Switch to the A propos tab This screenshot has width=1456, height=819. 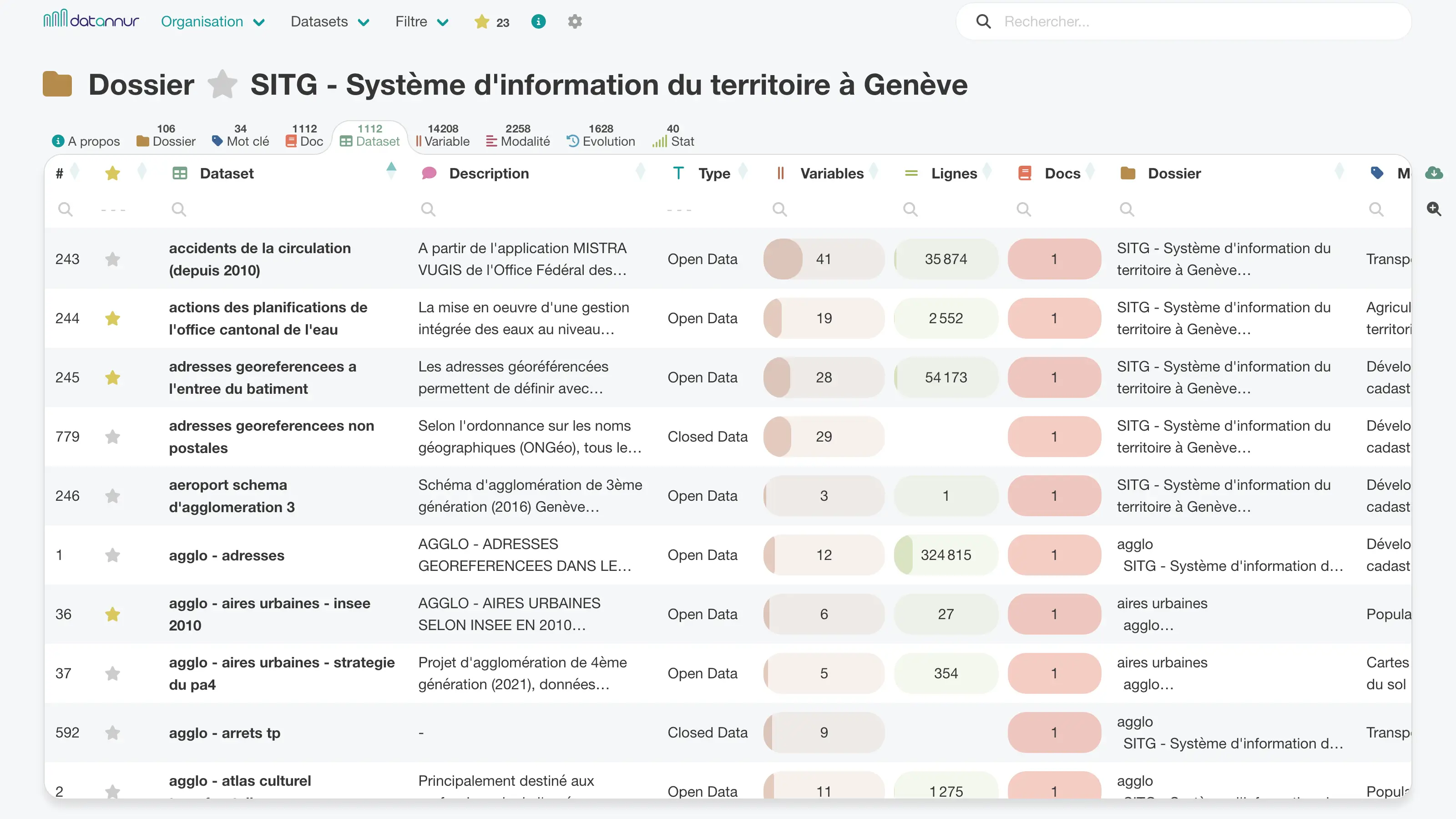pyautogui.click(x=86, y=141)
